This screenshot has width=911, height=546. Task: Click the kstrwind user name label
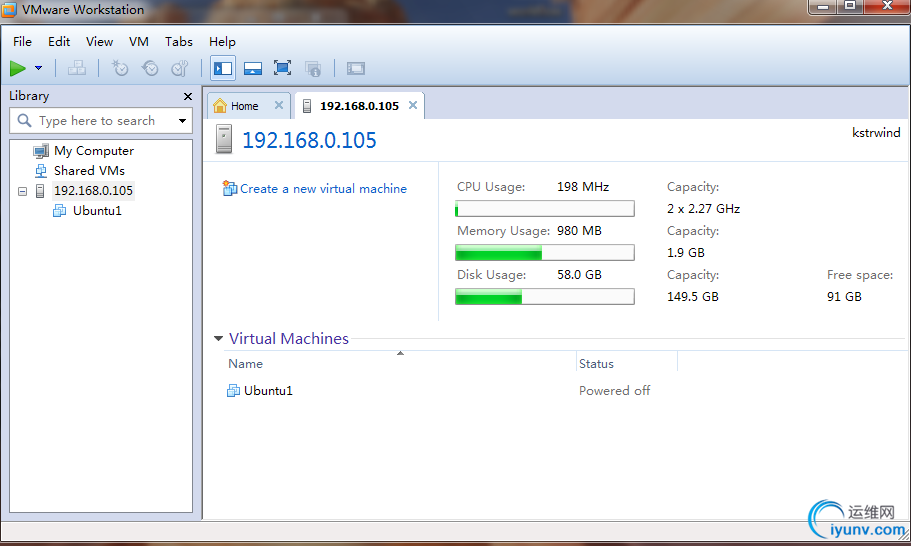click(x=876, y=132)
